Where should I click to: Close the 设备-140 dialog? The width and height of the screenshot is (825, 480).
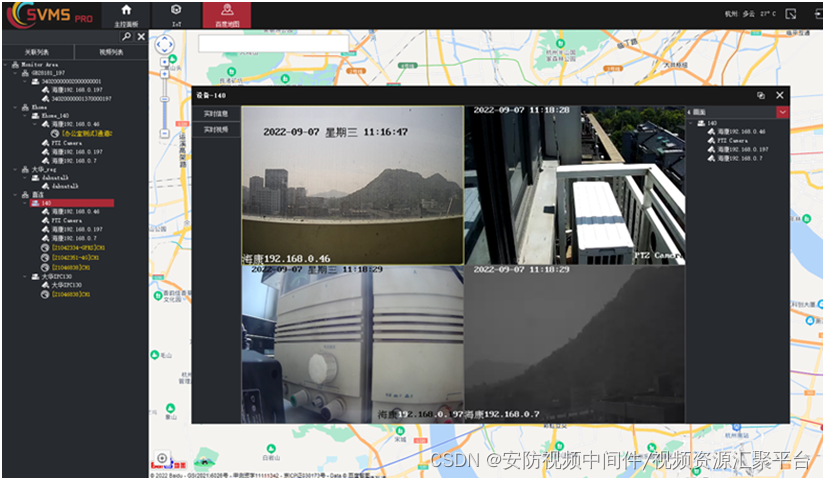[780, 95]
